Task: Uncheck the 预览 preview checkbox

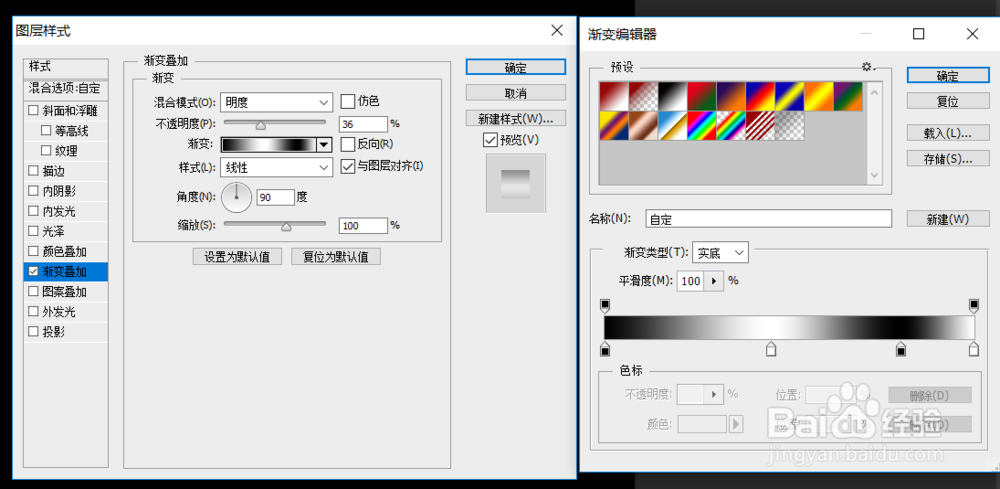Action: (x=490, y=140)
